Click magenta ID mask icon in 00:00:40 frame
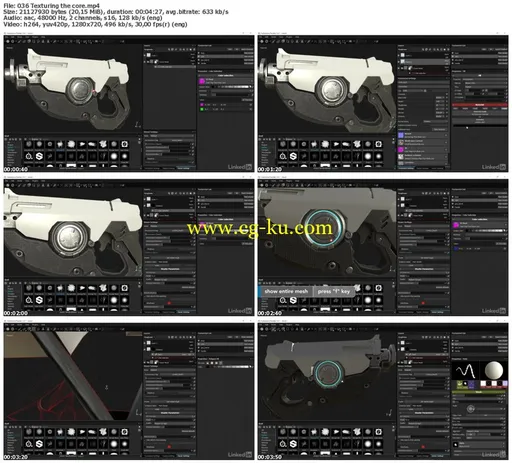The height and width of the screenshot is (463, 512). tap(202, 81)
